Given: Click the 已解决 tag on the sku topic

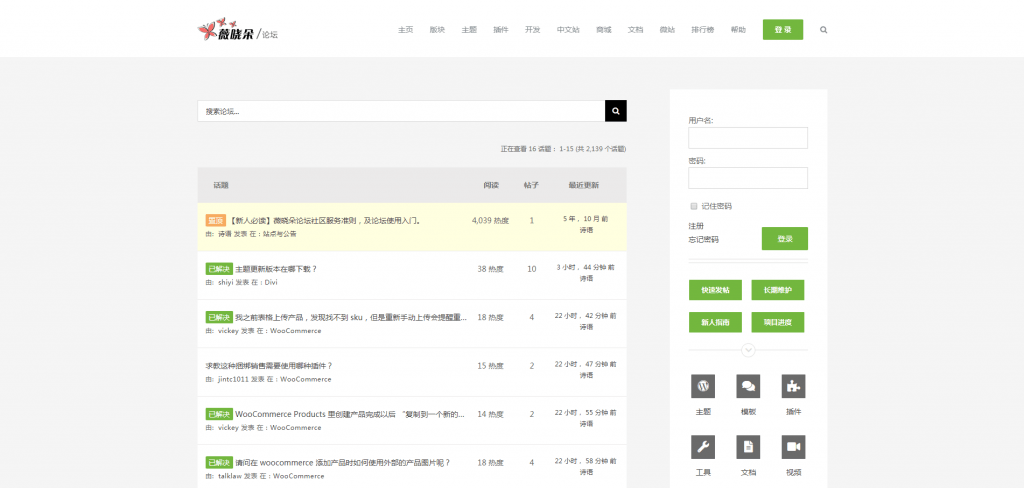Looking at the screenshot, I should (219, 317).
